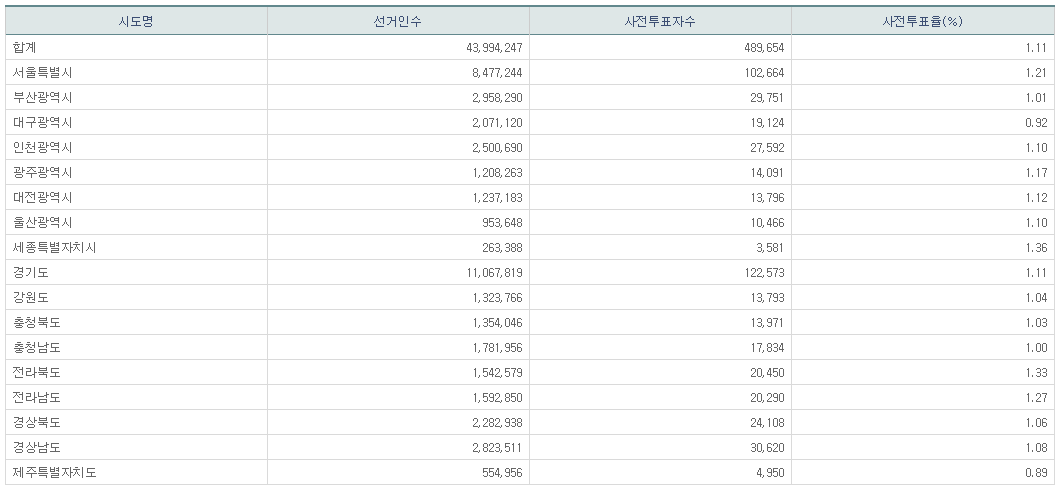This screenshot has width=1059, height=489.
Task: Select the 경기도 row name
Action: tap(31, 272)
